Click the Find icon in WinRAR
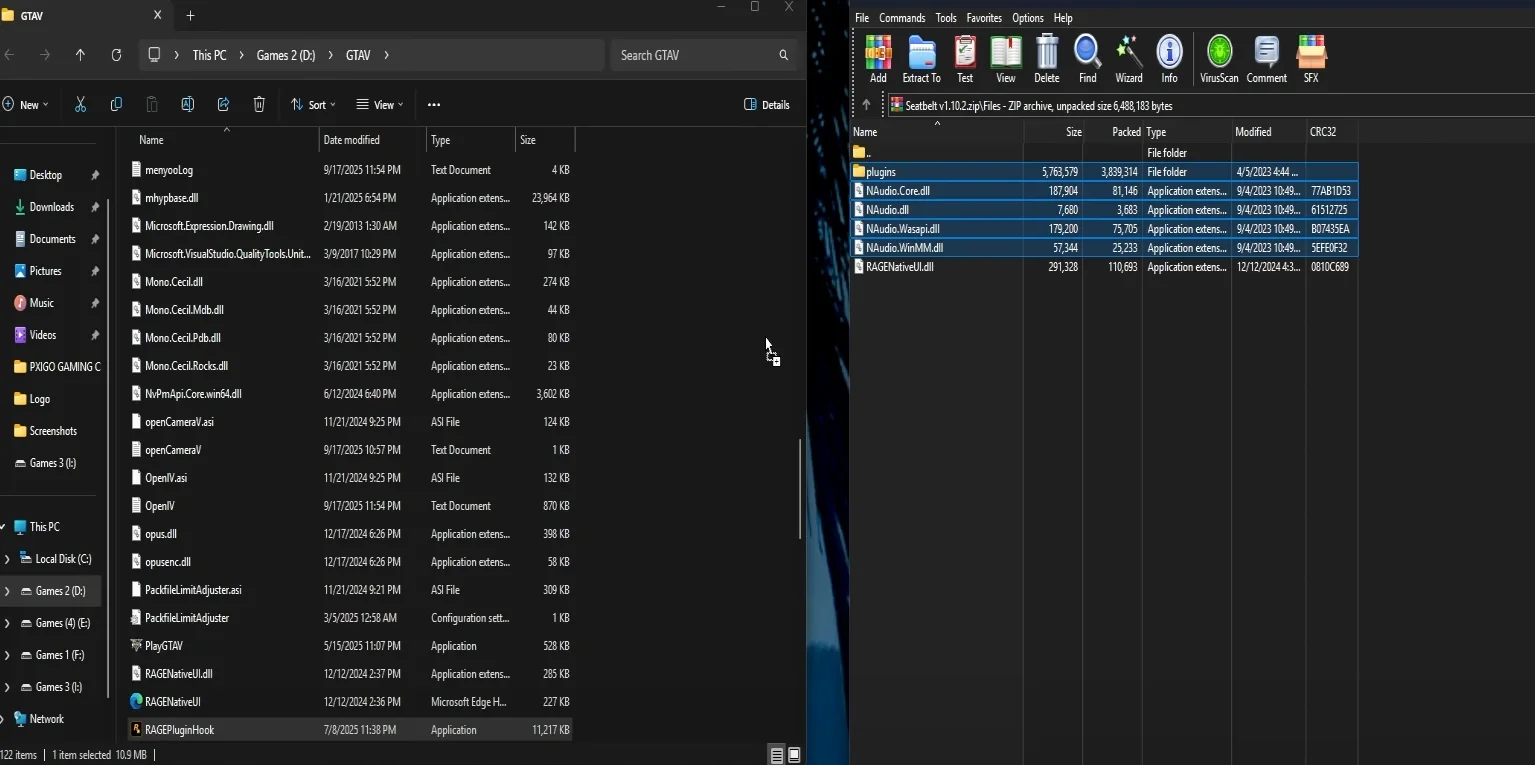The height and width of the screenshot is (765, 1535). 1087,59
